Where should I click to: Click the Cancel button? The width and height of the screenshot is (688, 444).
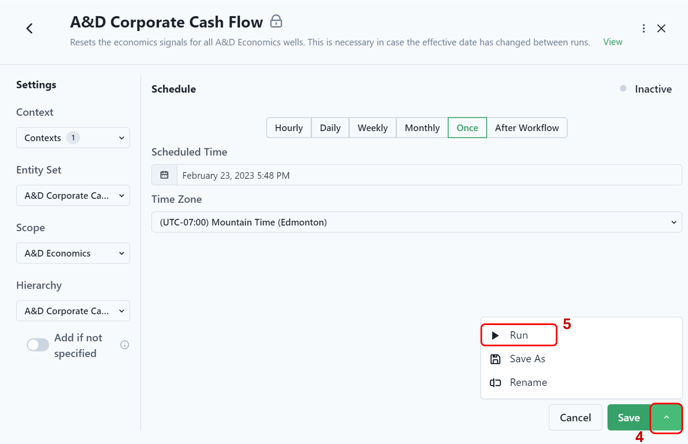coord(575,418)
